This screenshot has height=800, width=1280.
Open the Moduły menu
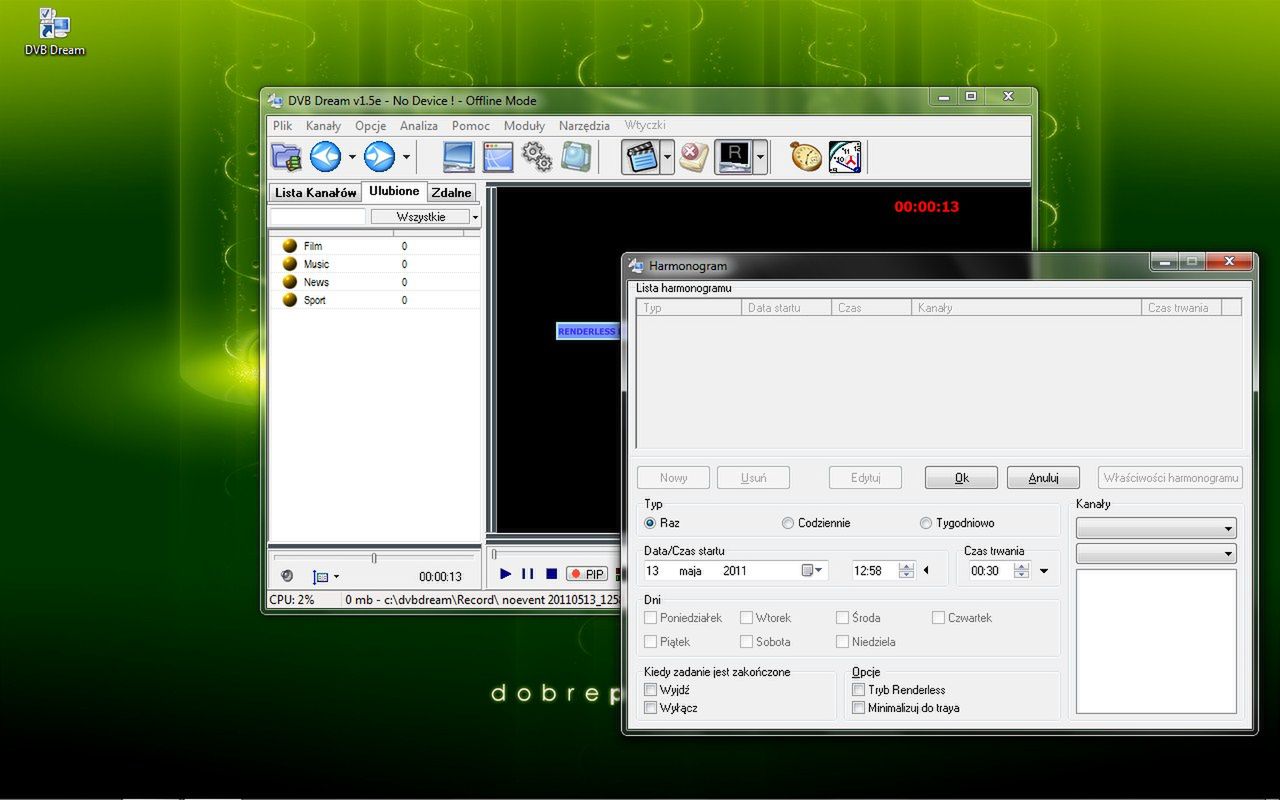525,126
